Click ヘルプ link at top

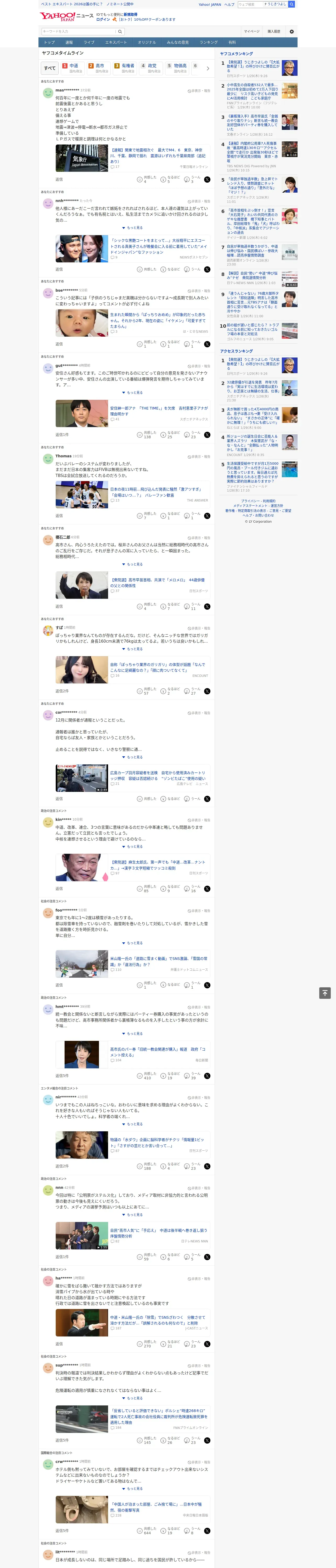(x=229, y=4)
